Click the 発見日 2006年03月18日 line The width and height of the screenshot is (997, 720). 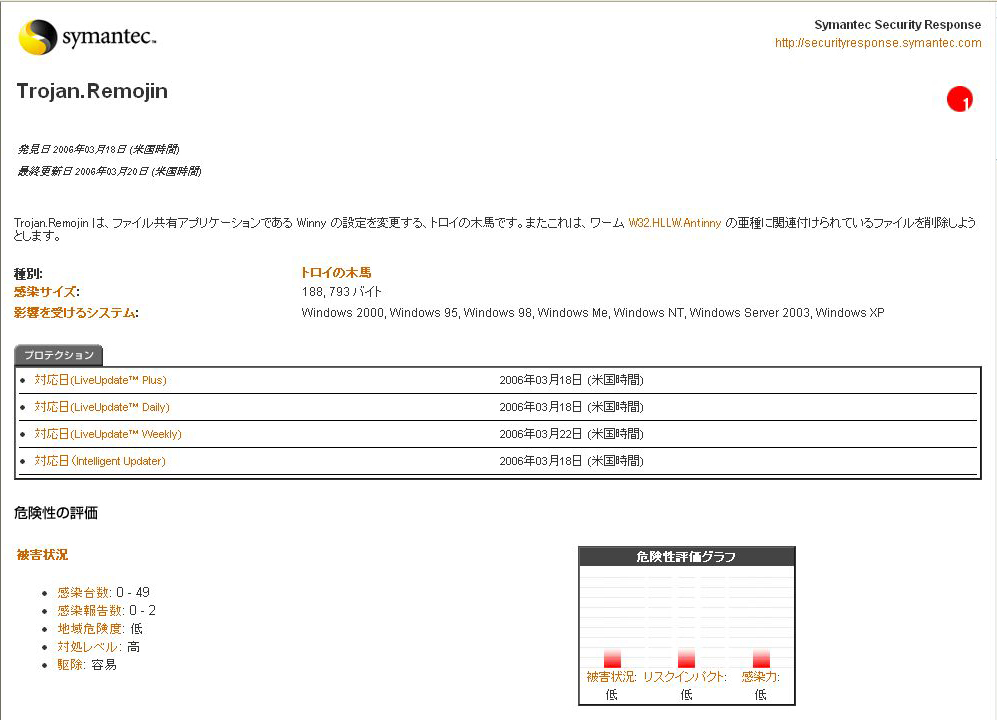point(98,149)
